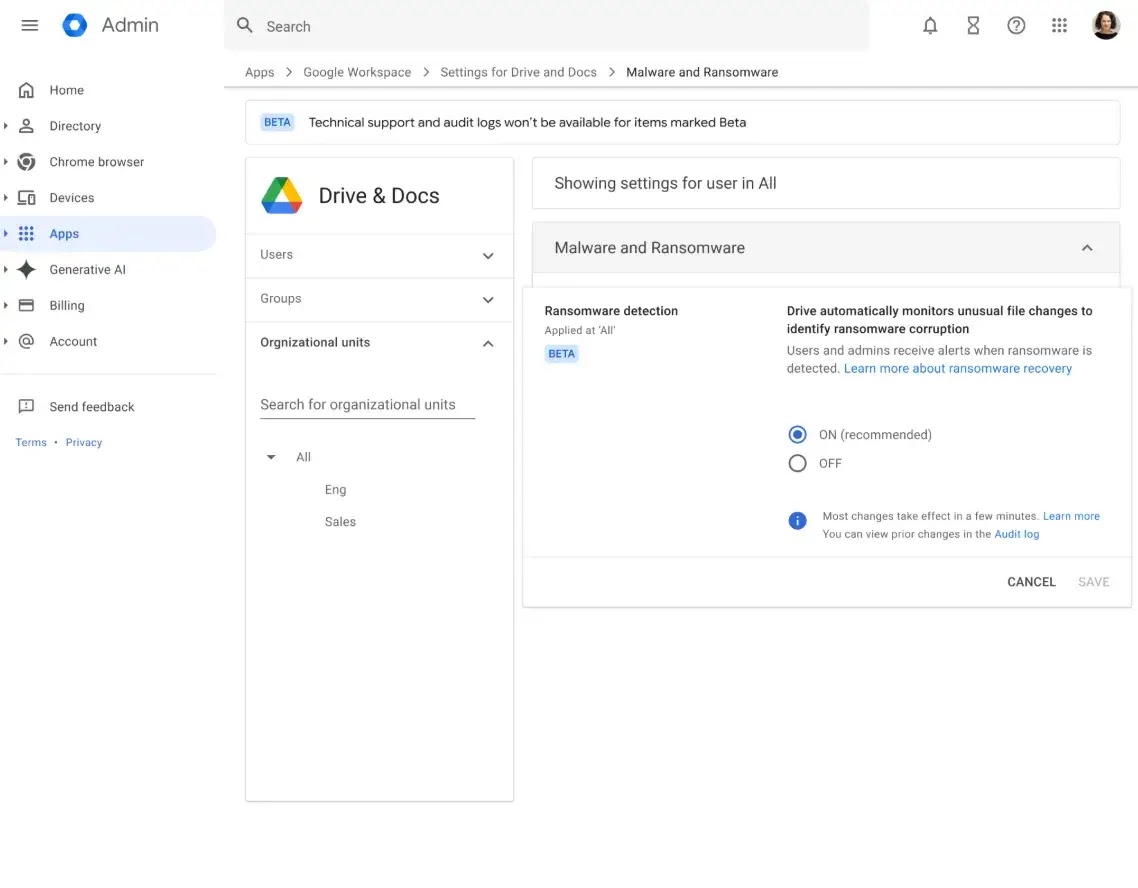The image size is (1138, 888).
Task: Select the OFF radio button
Action: click(797, 463)
